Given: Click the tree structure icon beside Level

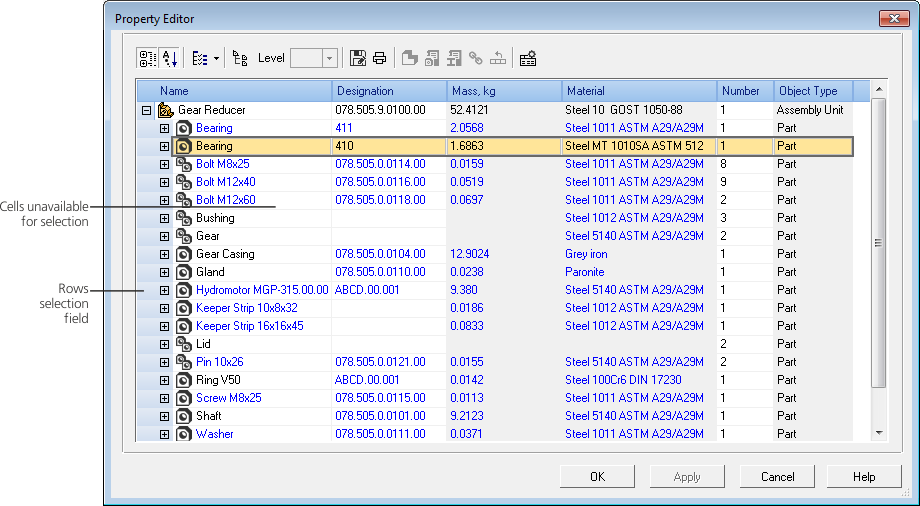Looking at the screenshot, I should point(240,58).
